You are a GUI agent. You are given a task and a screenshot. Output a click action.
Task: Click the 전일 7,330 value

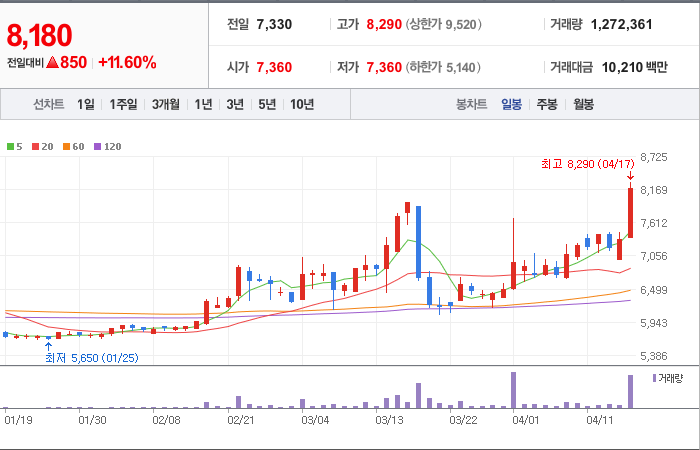[274, 24]
